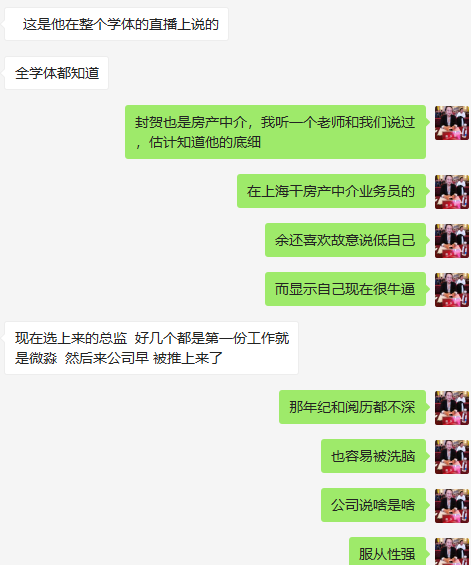Click white bubble about 现在选上来的总监
The width and height of the screenshot is (471, 565).
click(151, 348)
